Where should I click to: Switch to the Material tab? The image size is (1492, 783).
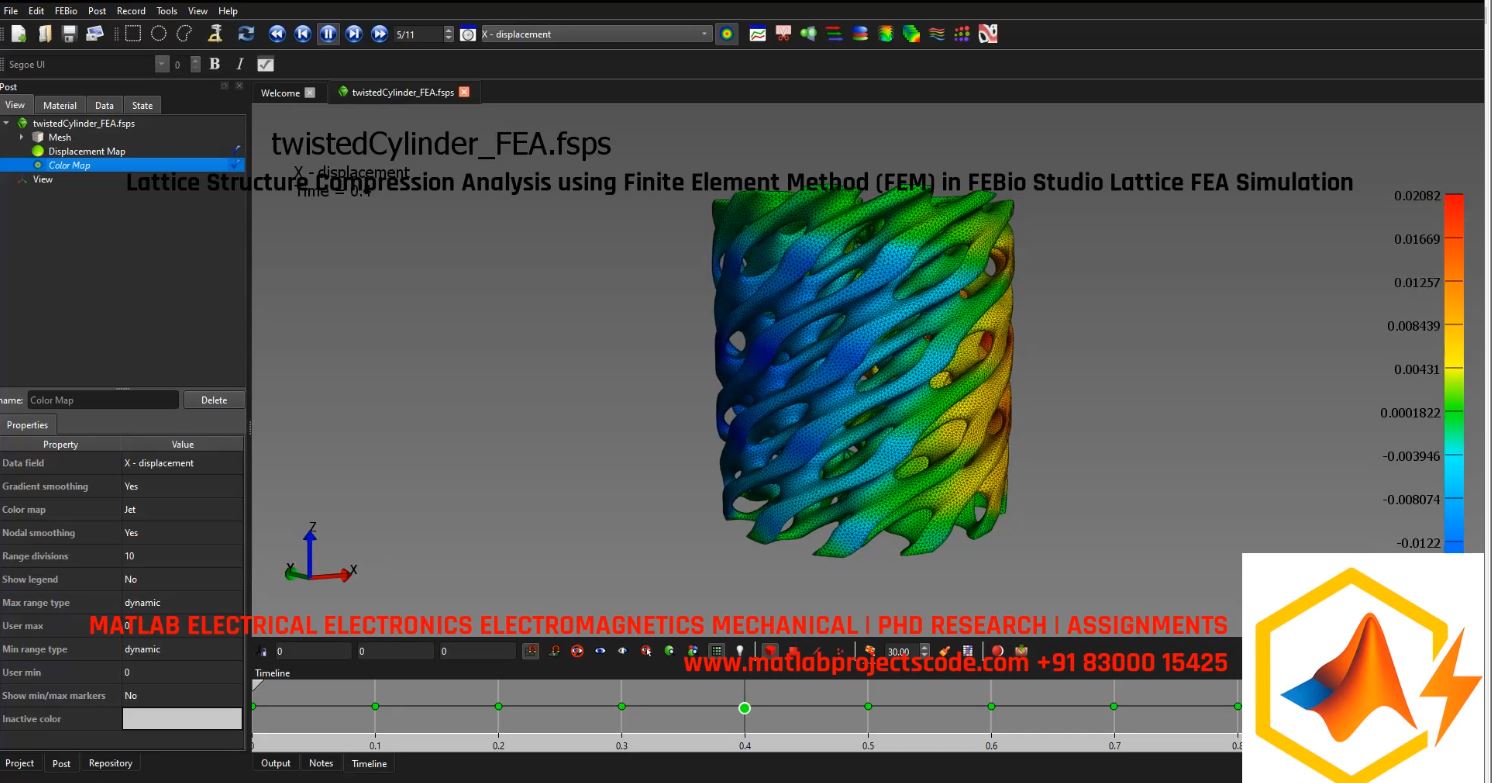pos(59,104)
